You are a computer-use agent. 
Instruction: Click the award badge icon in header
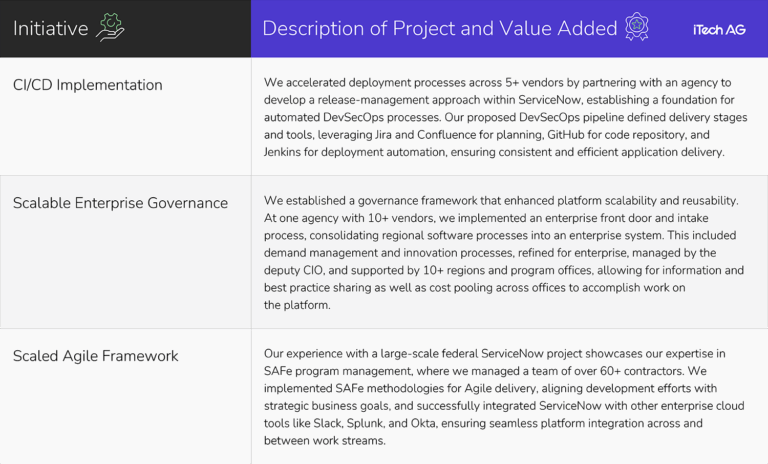pyautogui.click(x=637, y=27)
